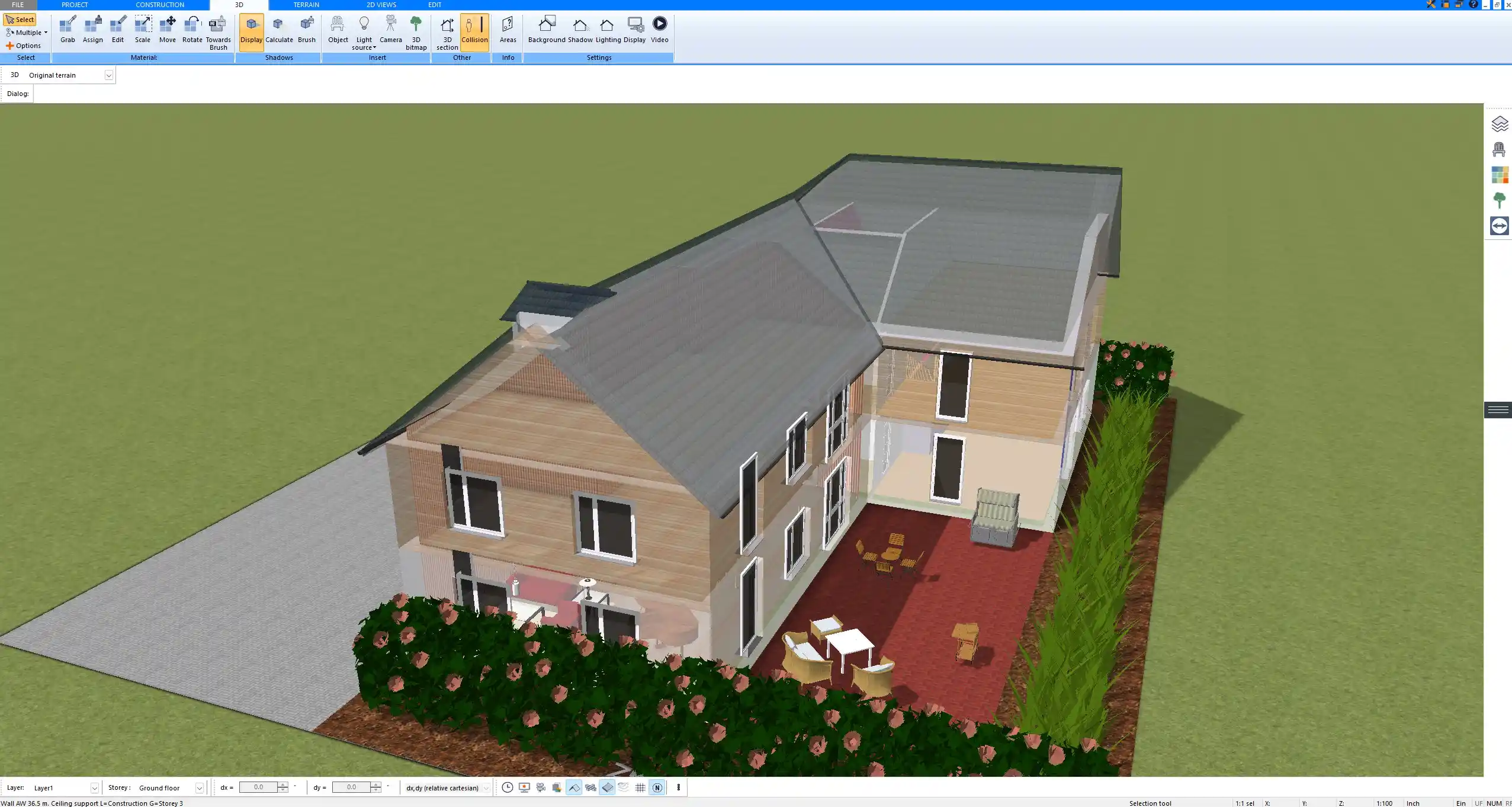Click the Towards Brush icon

(218, 33)
